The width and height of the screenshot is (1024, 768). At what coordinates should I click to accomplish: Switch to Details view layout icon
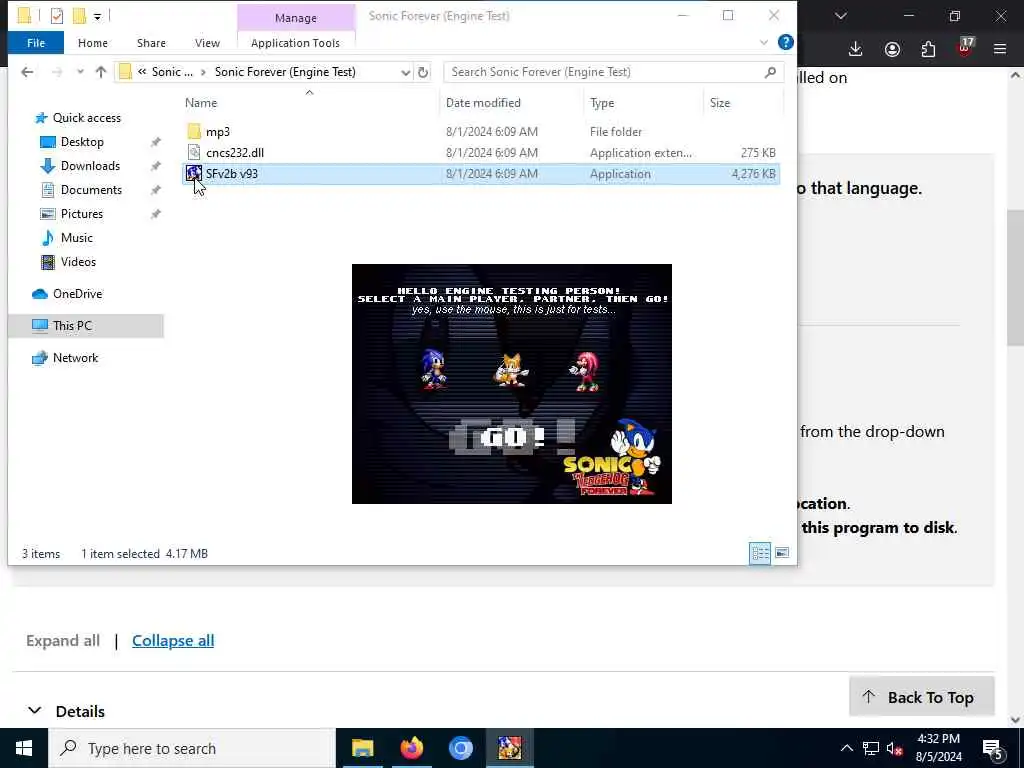[760, 554]
